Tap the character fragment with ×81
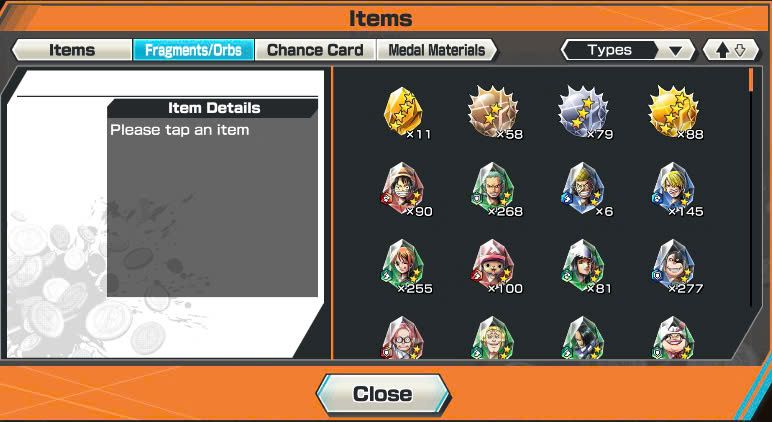Image resolution: width=772 pixels, height=422 pixels. pos(583,266)
